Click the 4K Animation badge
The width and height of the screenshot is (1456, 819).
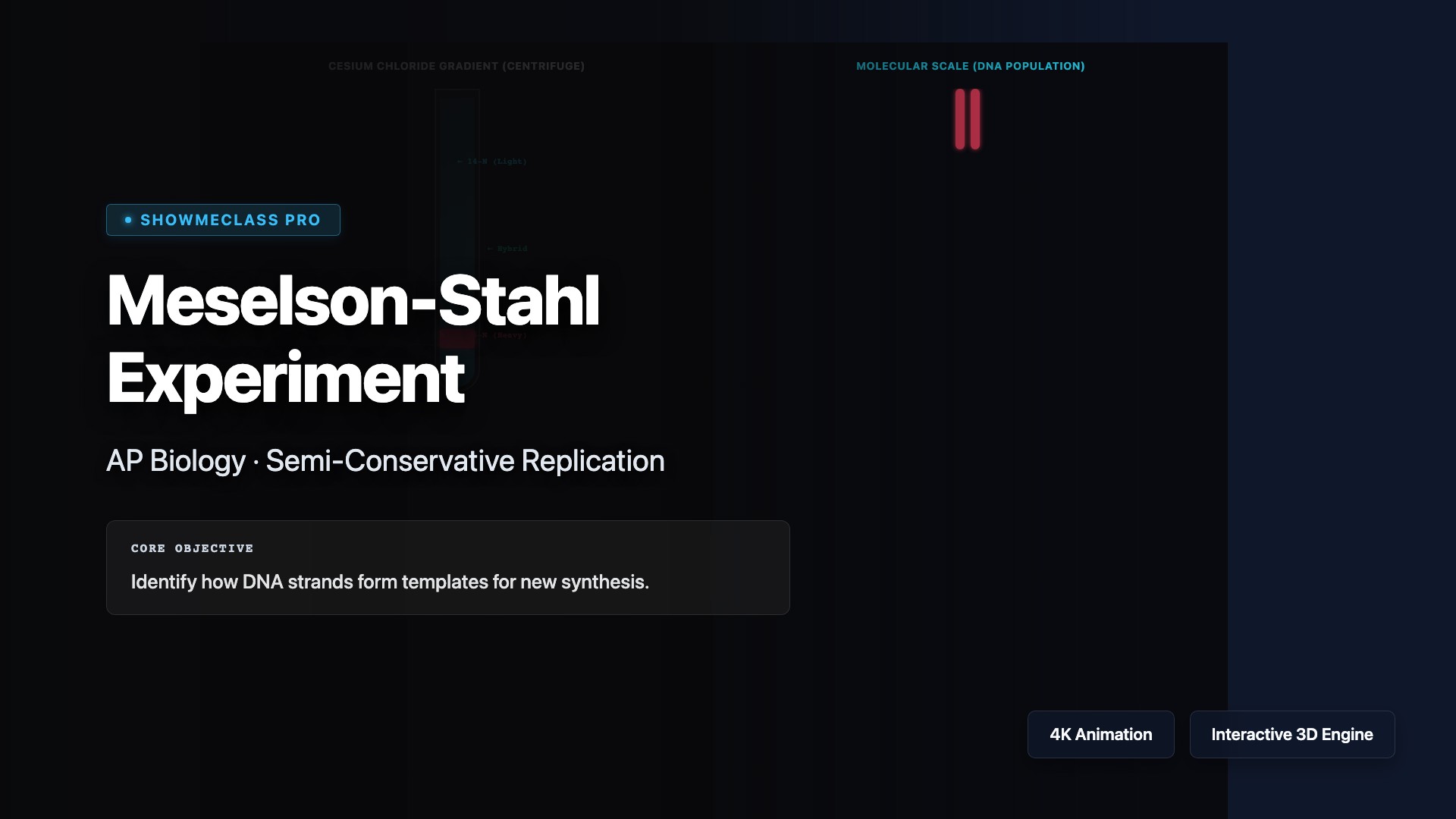click(1100, 734)
